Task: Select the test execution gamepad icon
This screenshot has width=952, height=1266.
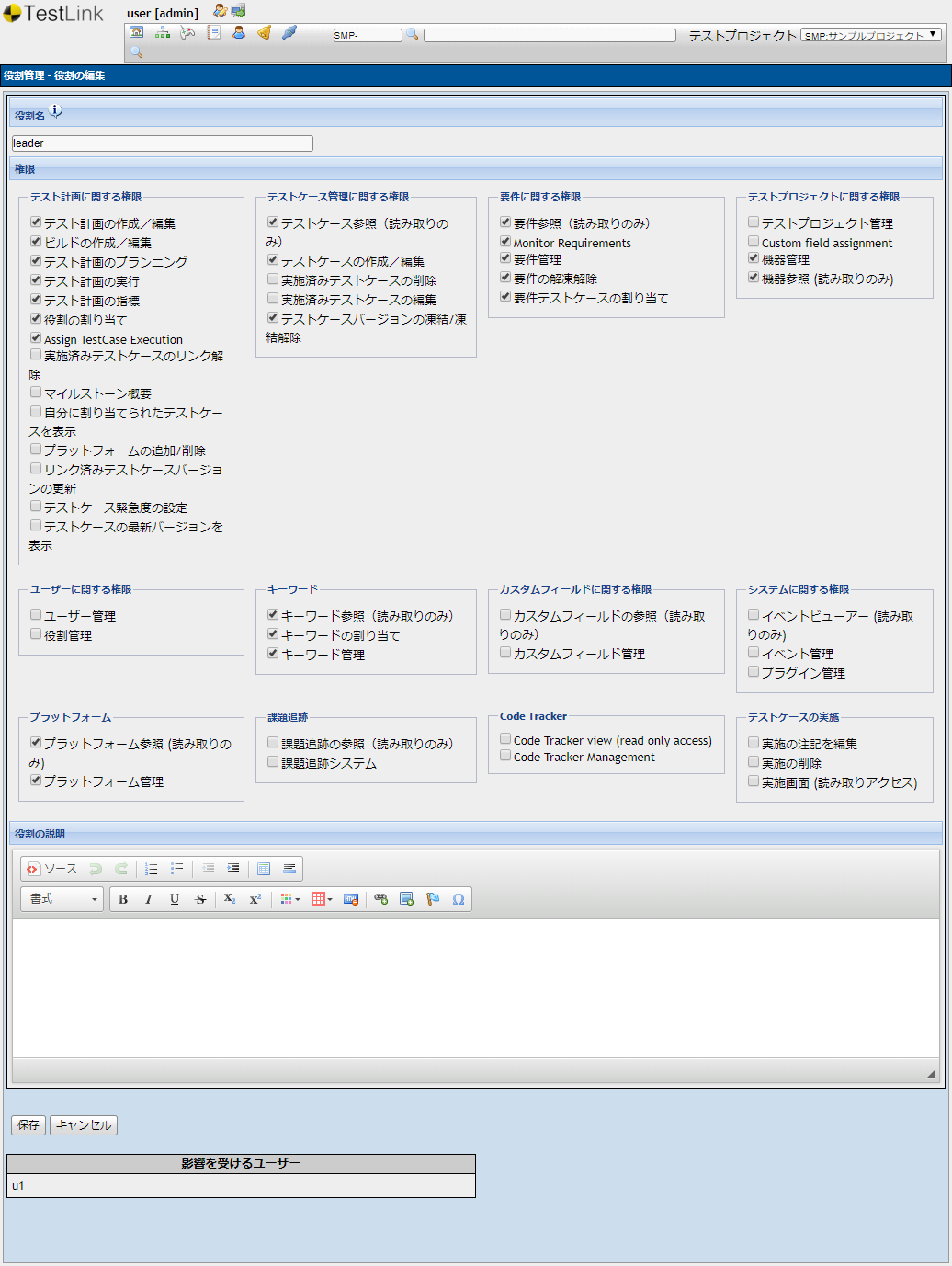Action: click(187, 31)
